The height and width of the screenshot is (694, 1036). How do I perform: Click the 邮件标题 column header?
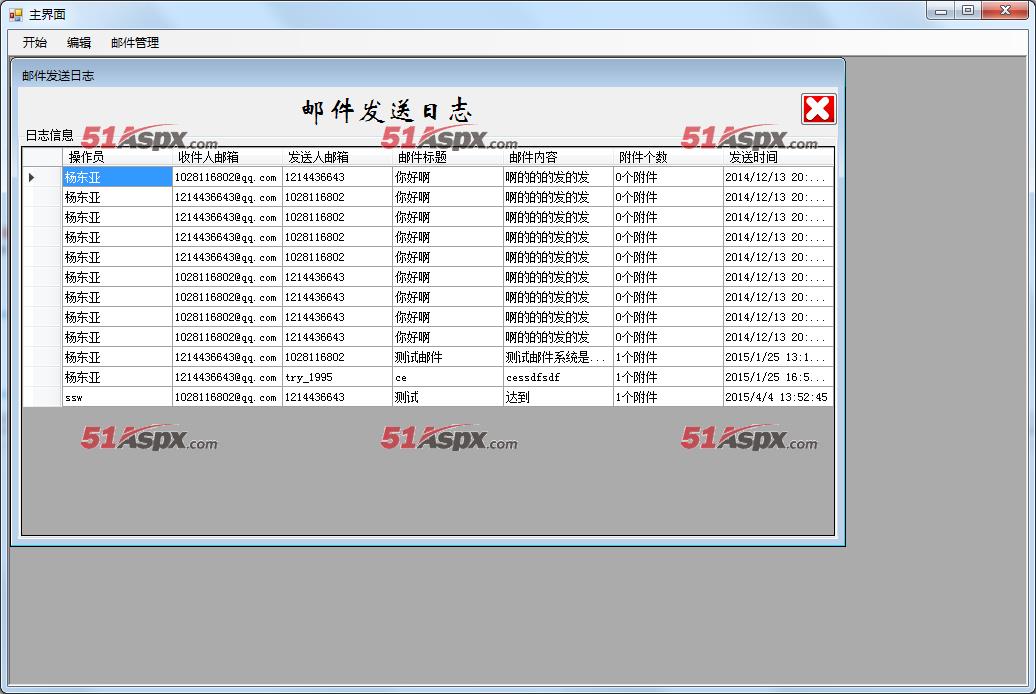pyautogui.click(x=447, y=157)
